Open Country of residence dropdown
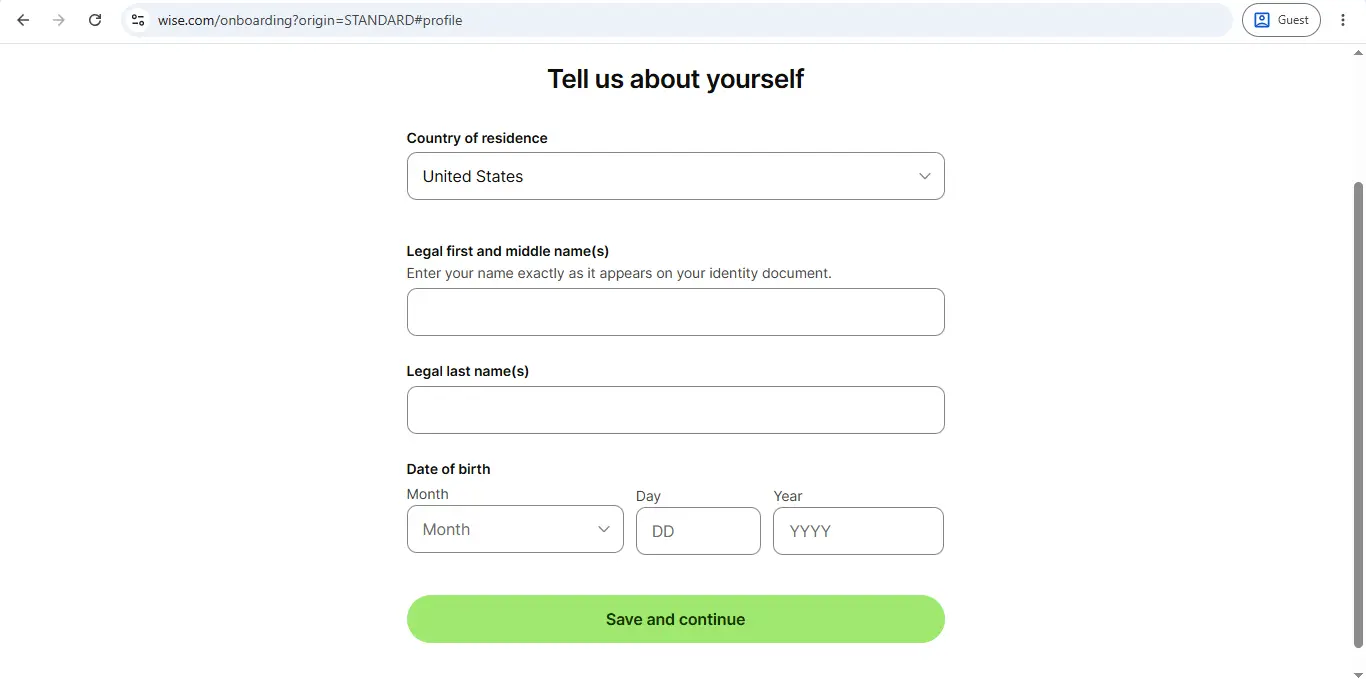This screenshot has width=1366, height=679. point(675,176)
